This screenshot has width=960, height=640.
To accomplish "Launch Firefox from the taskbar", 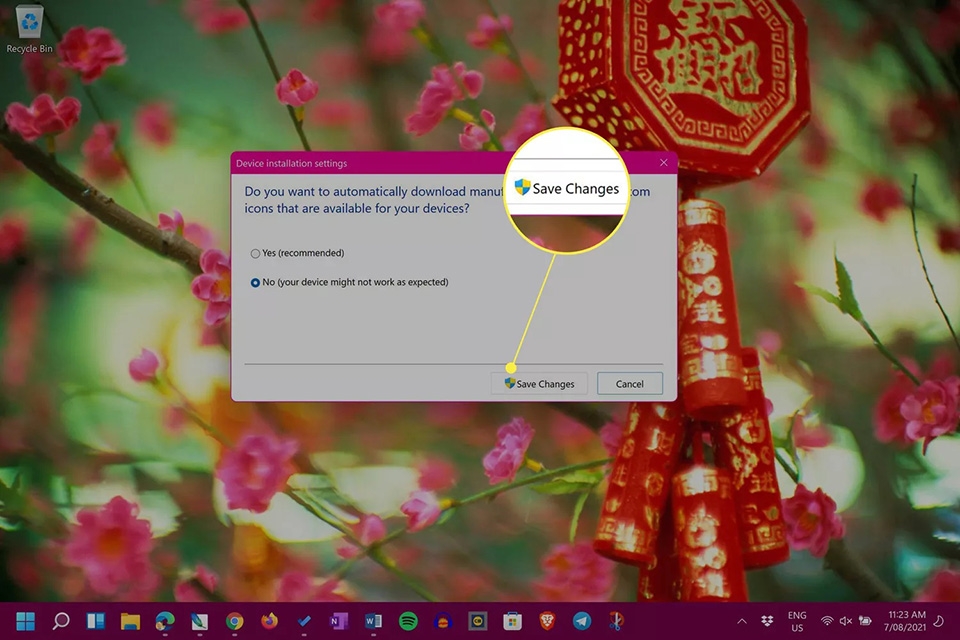I will 268,620.
